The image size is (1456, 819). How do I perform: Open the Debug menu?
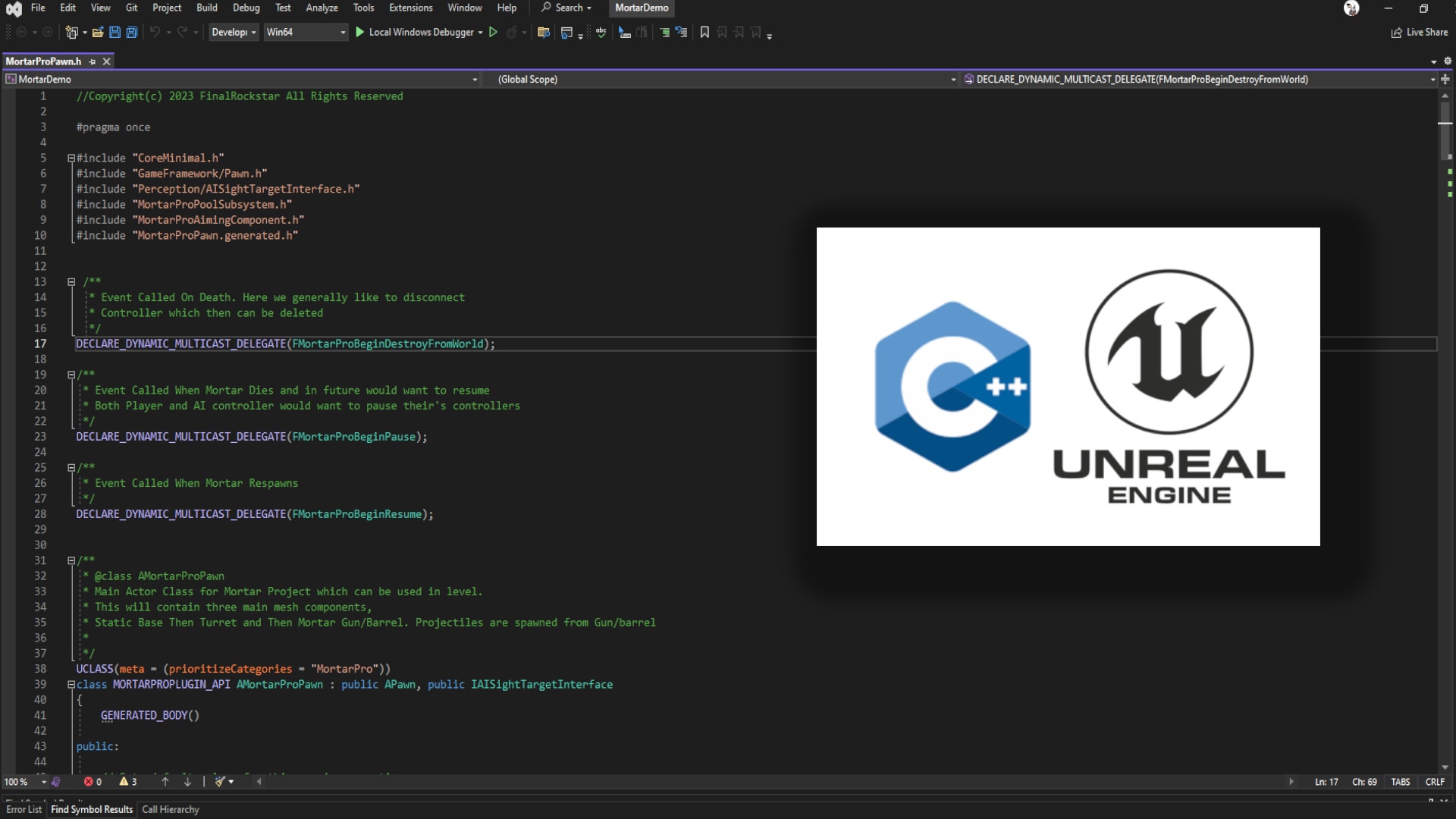coord(246,8)
